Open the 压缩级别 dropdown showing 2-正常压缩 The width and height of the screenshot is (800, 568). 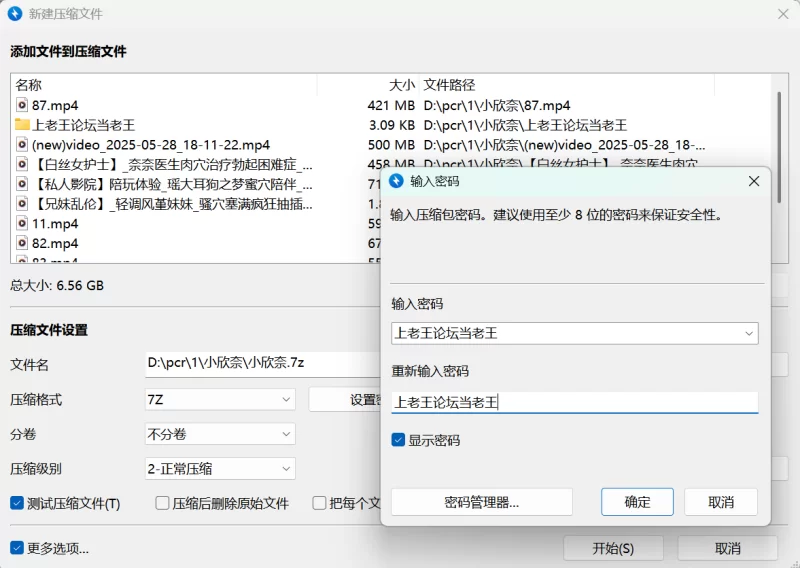pyautogui.click(x=220, y=468)
